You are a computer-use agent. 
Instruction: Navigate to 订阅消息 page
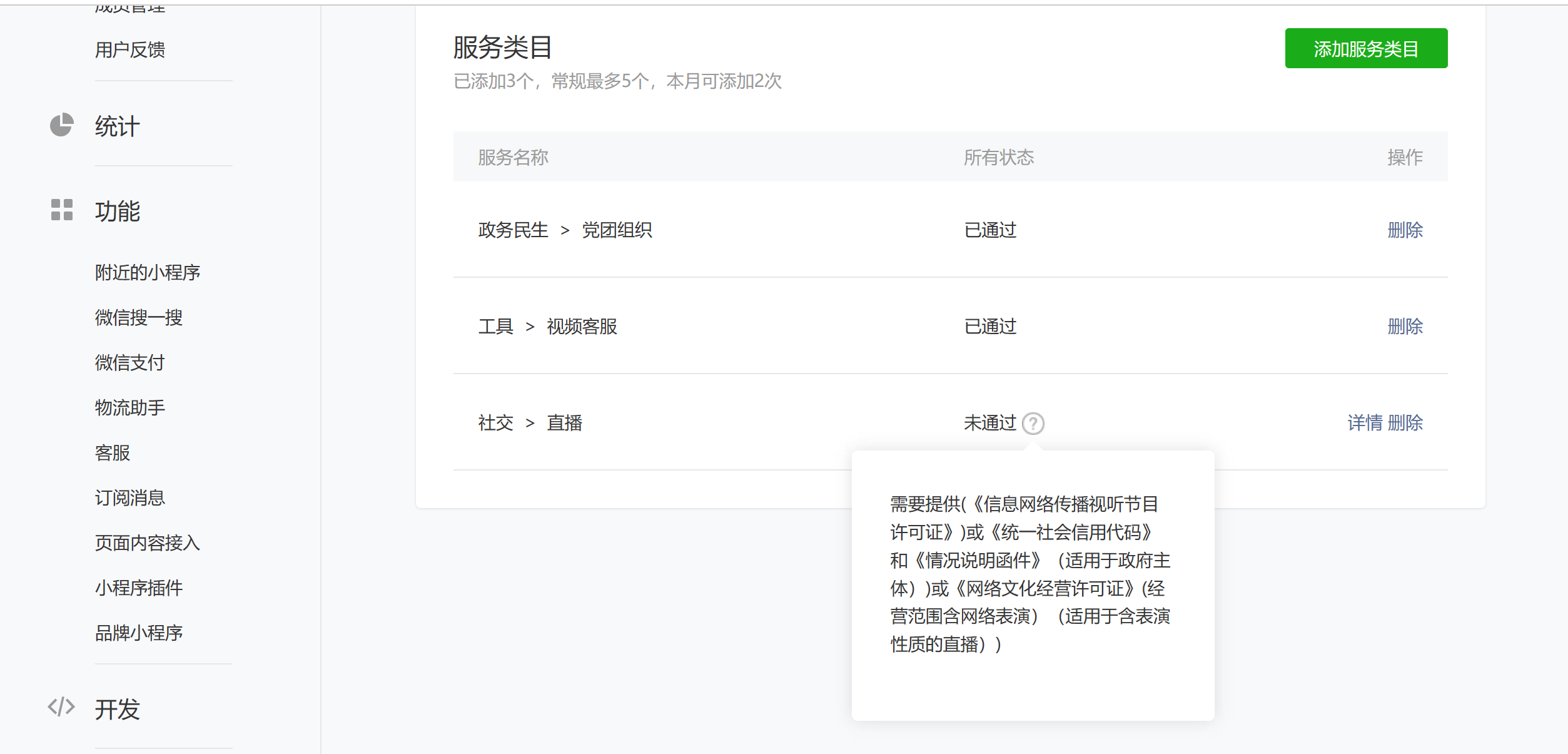[x=130, y=498]
